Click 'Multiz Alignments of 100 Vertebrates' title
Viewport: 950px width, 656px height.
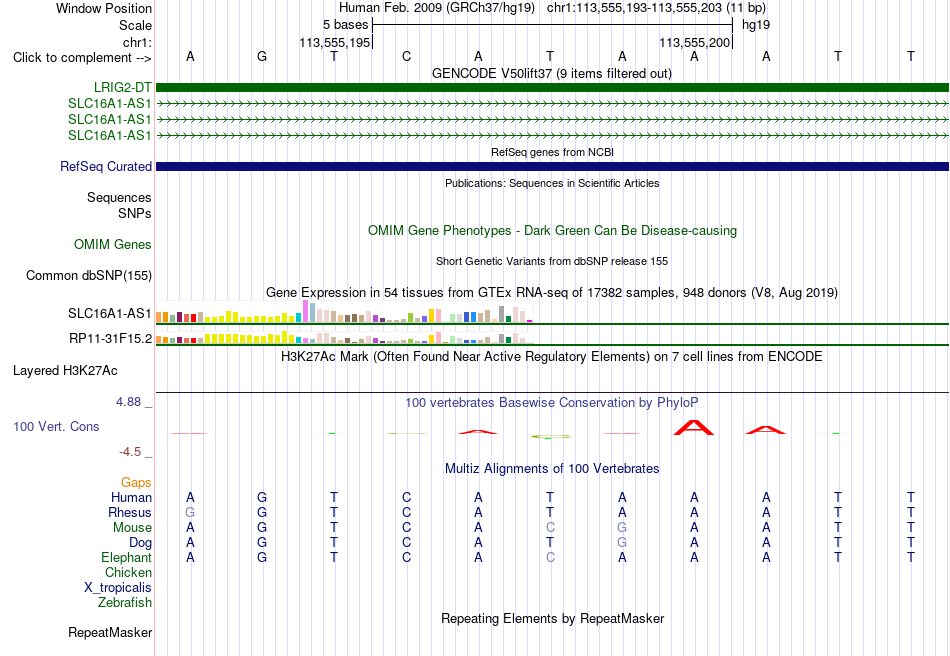coord(552,468)
